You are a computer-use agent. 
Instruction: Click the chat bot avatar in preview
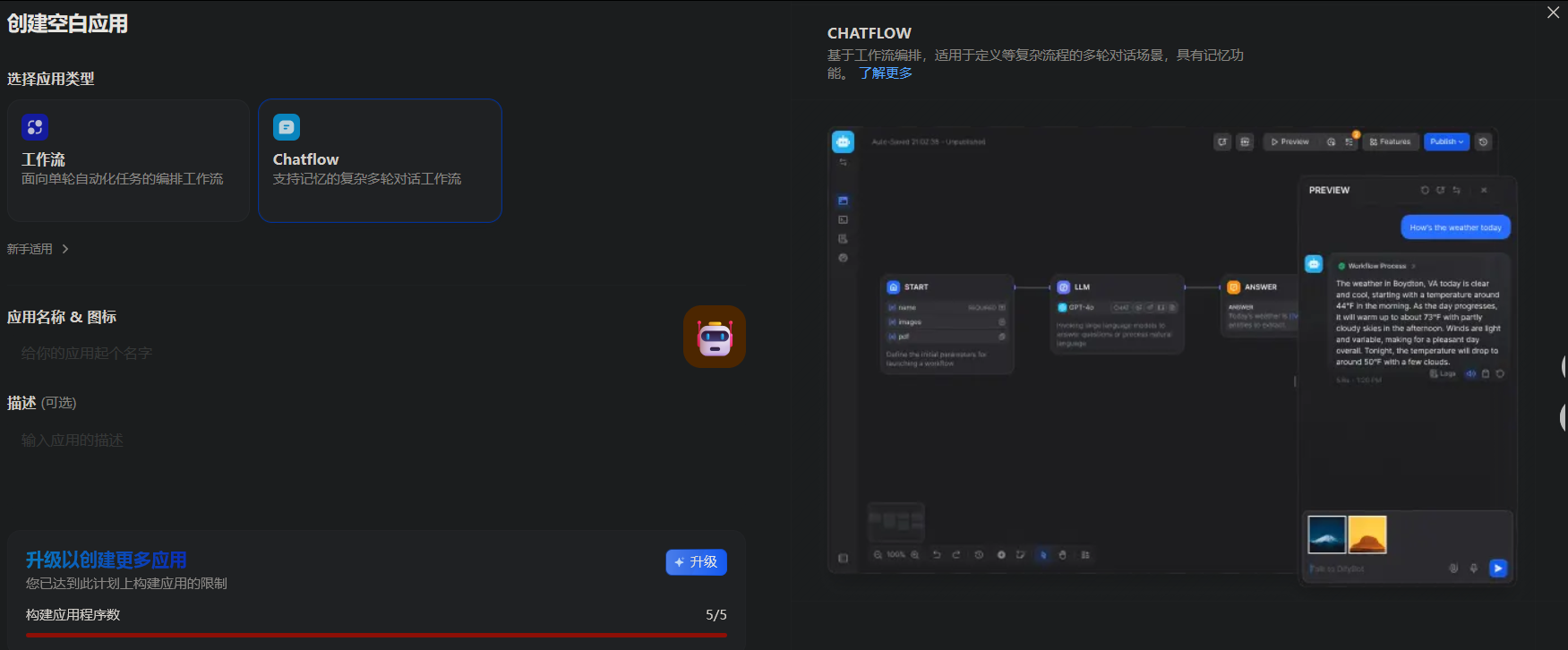point(1314,263)
